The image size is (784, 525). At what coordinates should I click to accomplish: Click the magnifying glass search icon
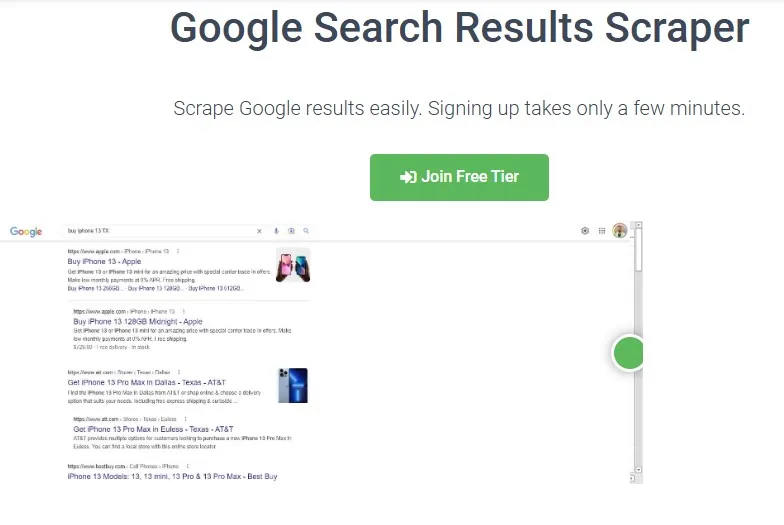click(306, 231)
